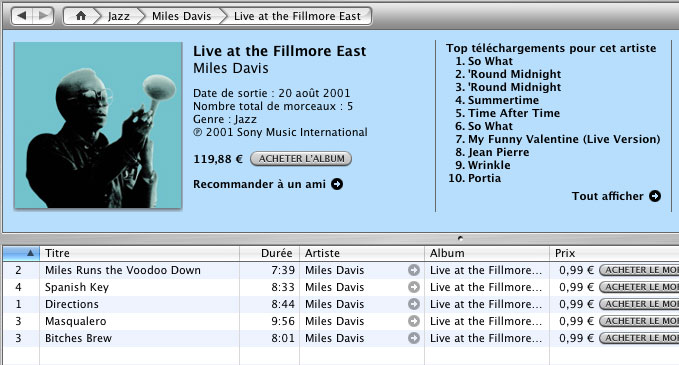Click Recommander à un ami arrow icon
679x365 pixels.
337,184
